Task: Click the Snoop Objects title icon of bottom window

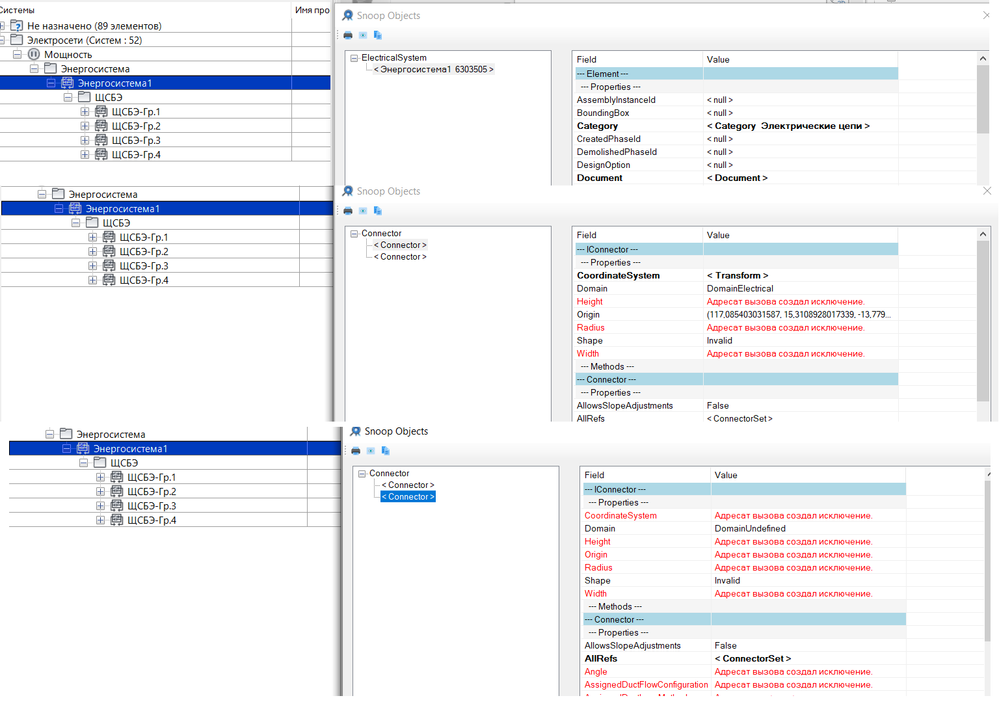Action: (356, 431)
